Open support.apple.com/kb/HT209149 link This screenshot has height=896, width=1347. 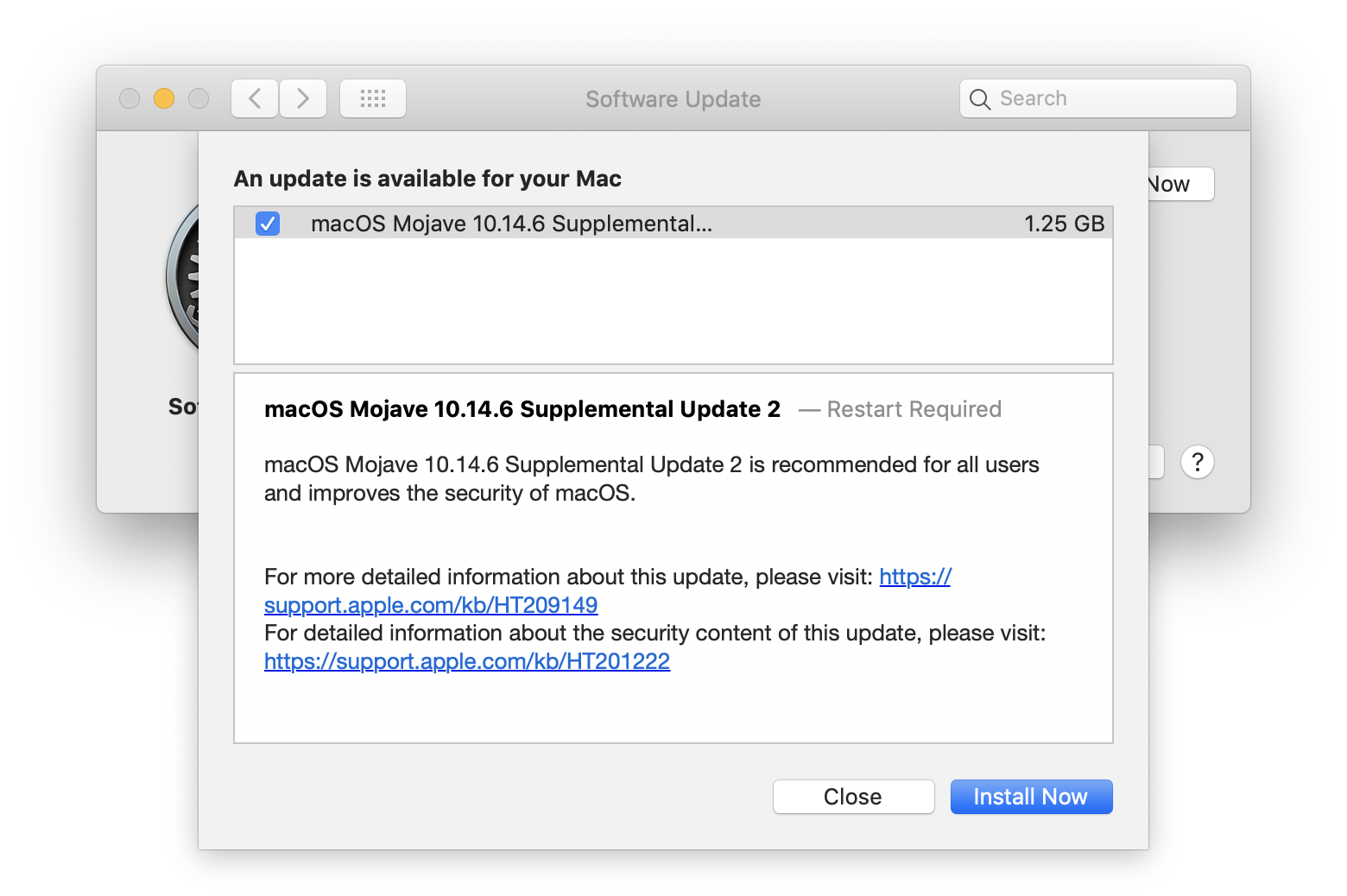click(431, 604)
